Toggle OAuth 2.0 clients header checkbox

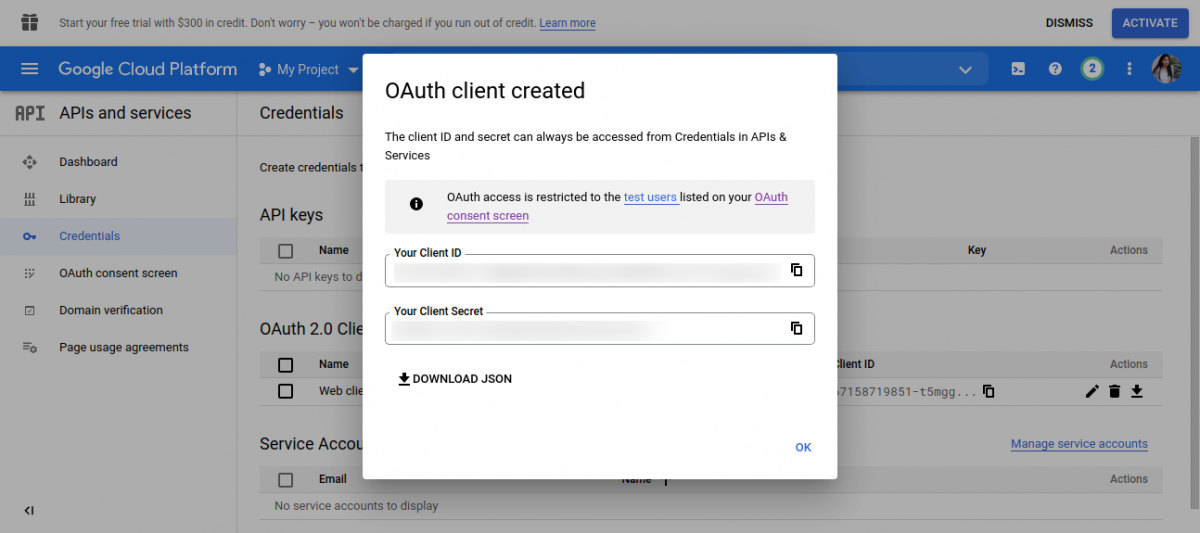pyautogui.click(x=286, y=365)
